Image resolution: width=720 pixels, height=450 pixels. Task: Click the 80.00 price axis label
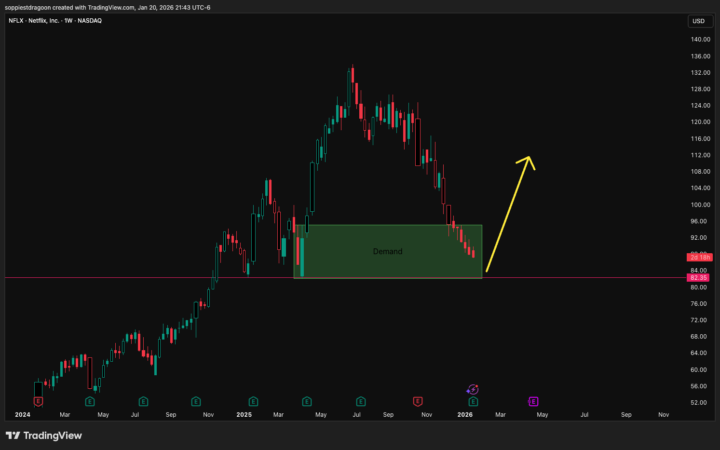(699, 287)
